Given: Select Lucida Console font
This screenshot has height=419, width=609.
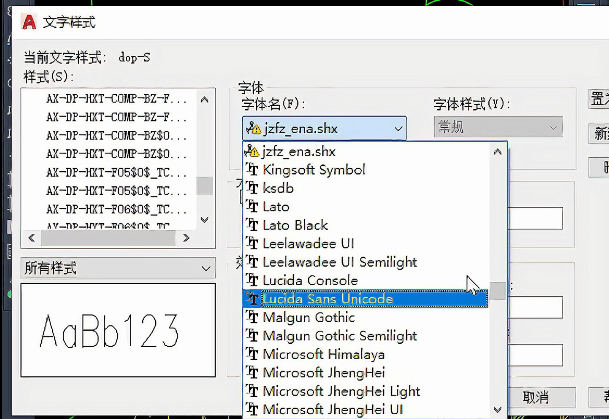Looking at the screenshot, I should click(x=310, y=280).
